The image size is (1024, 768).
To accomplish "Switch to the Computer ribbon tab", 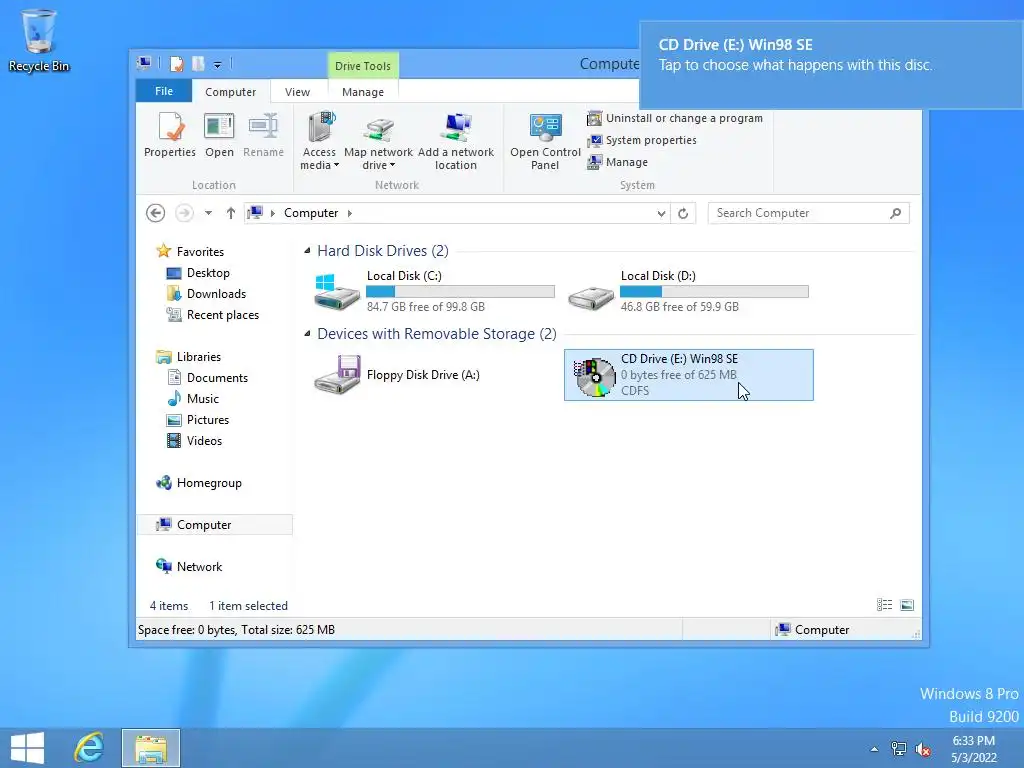I will 231,92.
